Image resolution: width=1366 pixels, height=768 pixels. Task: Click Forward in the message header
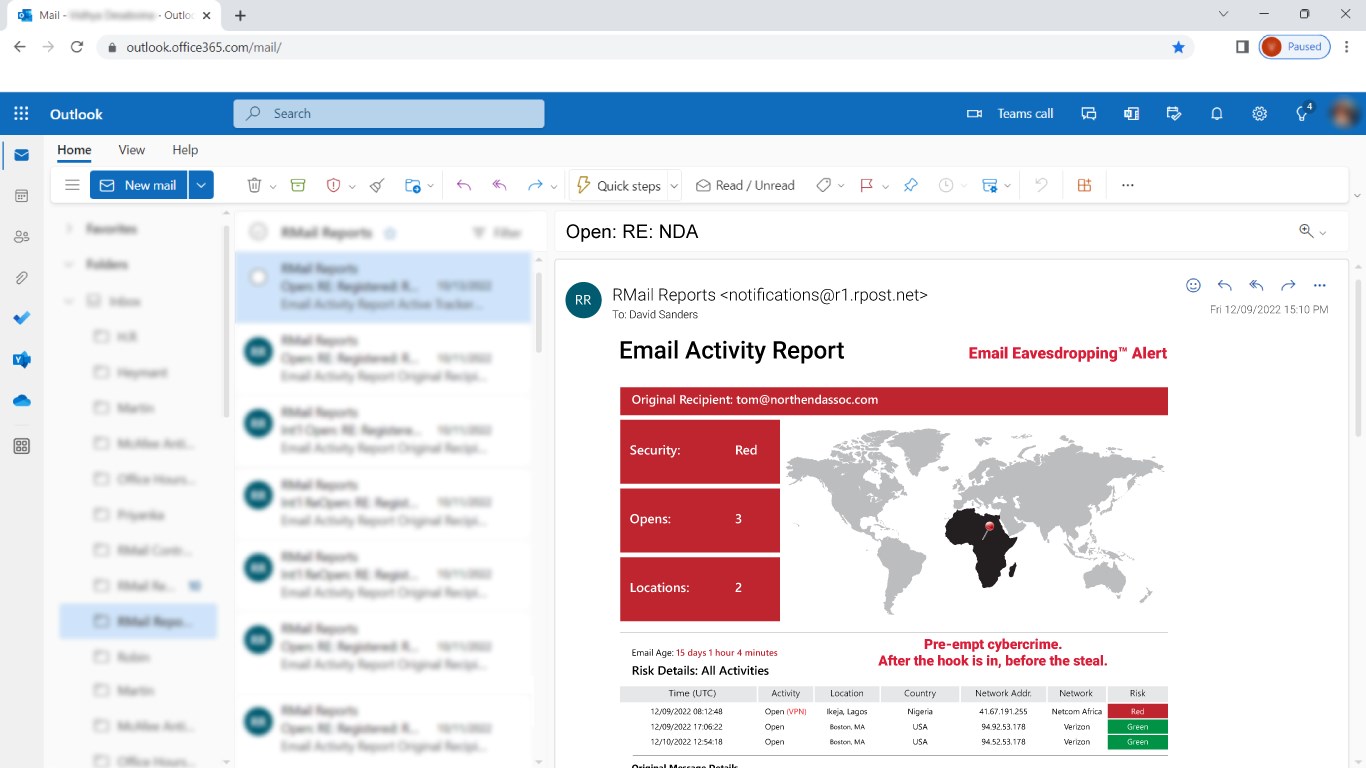(x=1288, y=285)
